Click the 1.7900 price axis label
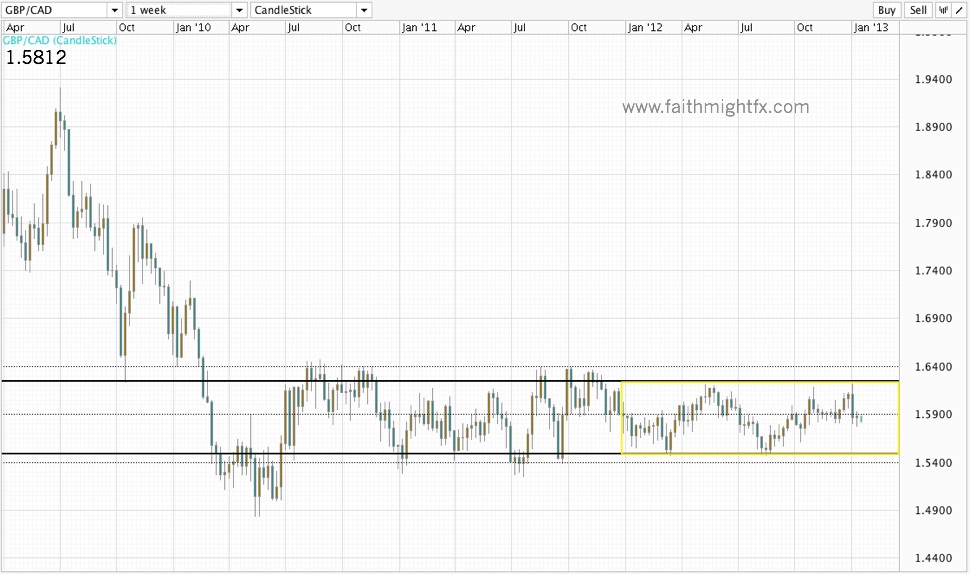This screenshot has height=574, width=970. (x=933, y=223)
